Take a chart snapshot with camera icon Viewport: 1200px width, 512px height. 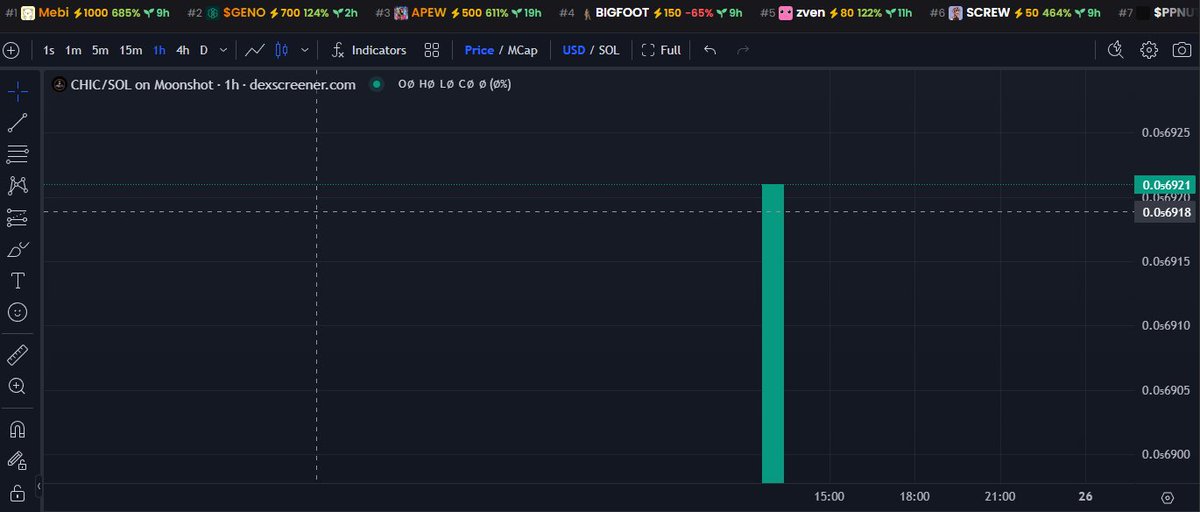(1181, 50)
